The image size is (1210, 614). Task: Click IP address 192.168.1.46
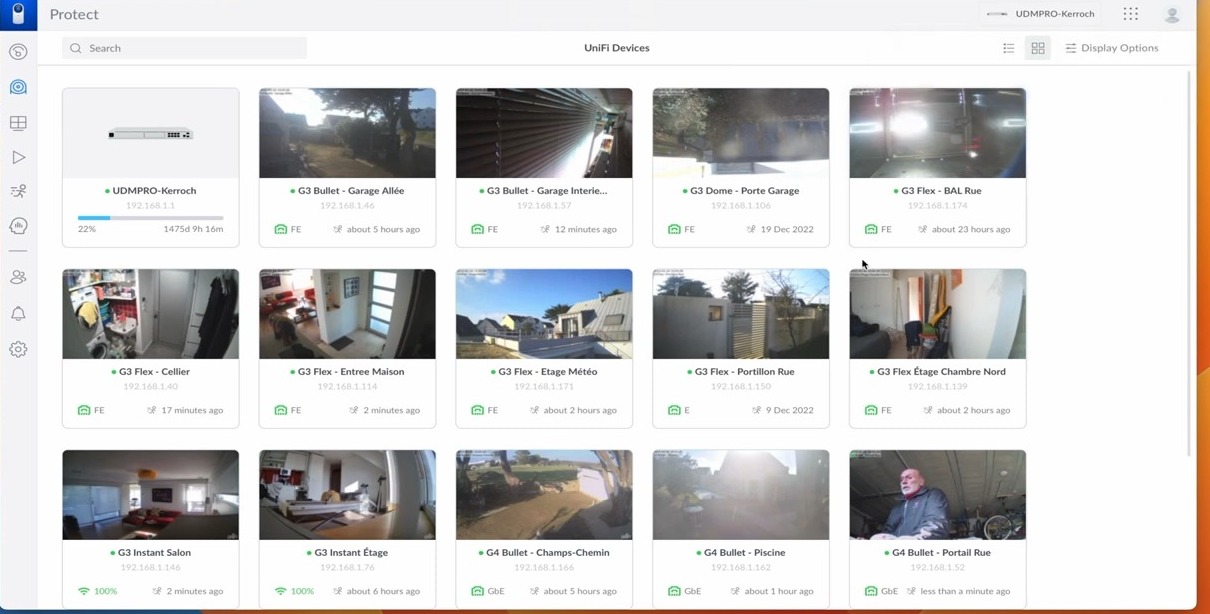tap(347, 206)
